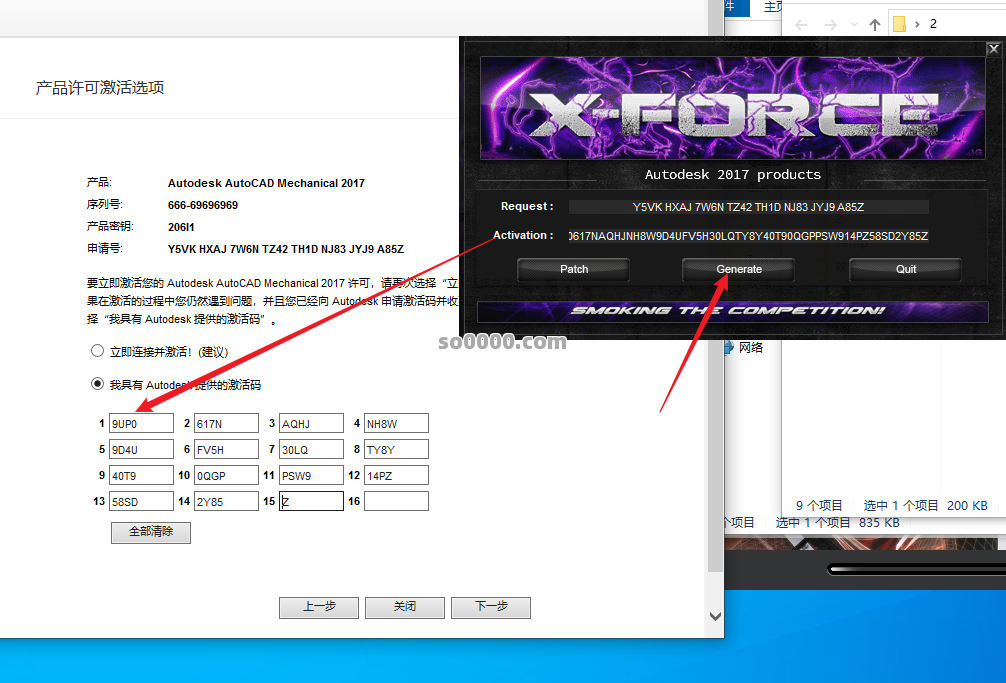Click activation code field 13 containing 58SD
The width and height of the screenshot is (1006, 683).
pyautogui.click(x=141, y=502)
